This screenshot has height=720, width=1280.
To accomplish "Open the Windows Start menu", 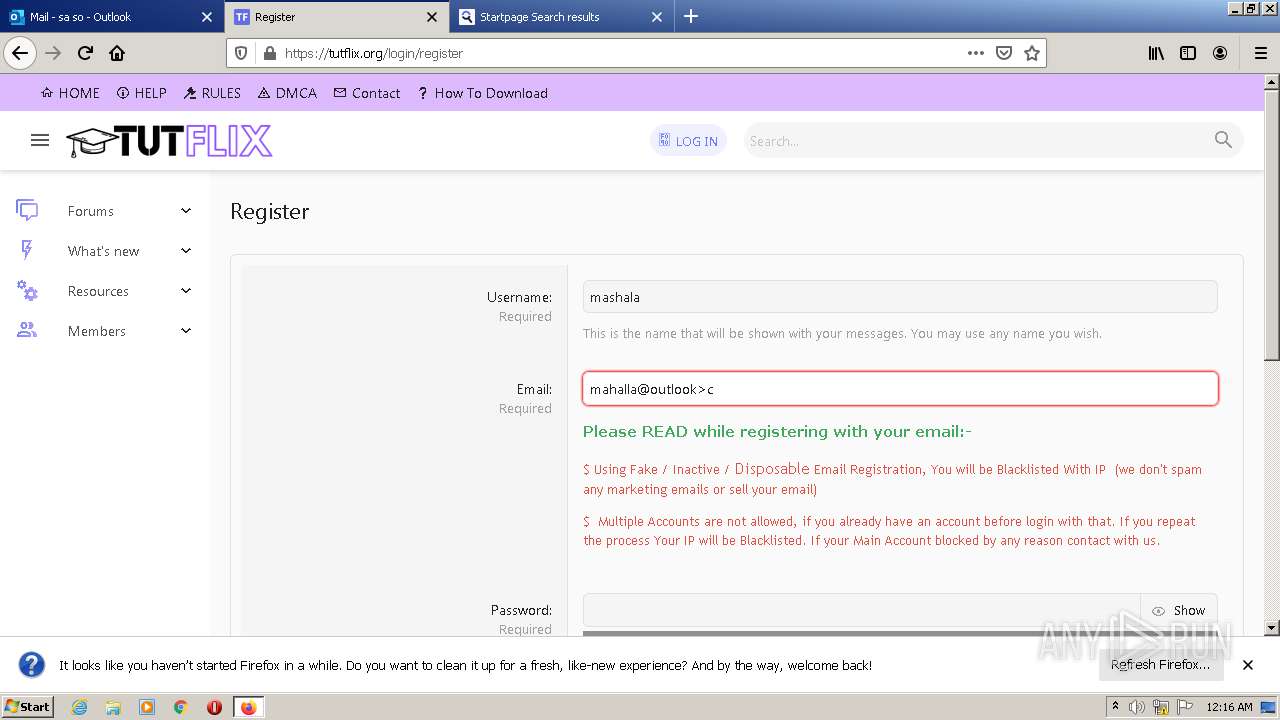I will tap(28, 707).
